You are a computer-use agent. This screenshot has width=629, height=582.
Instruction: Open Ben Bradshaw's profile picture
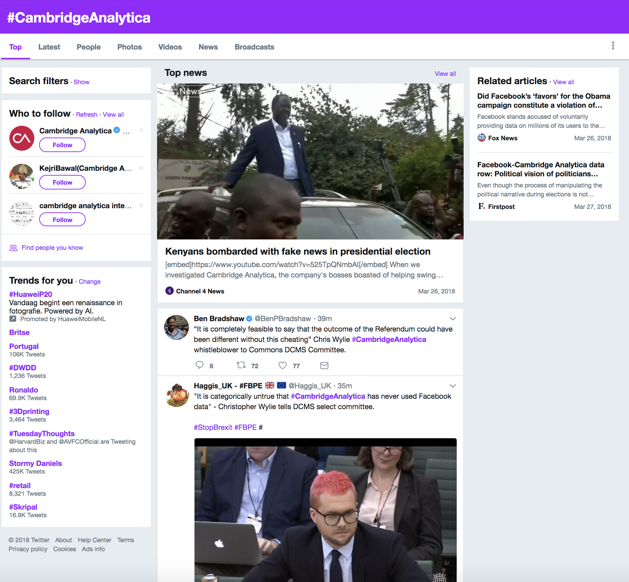click(x=176, y=327)
